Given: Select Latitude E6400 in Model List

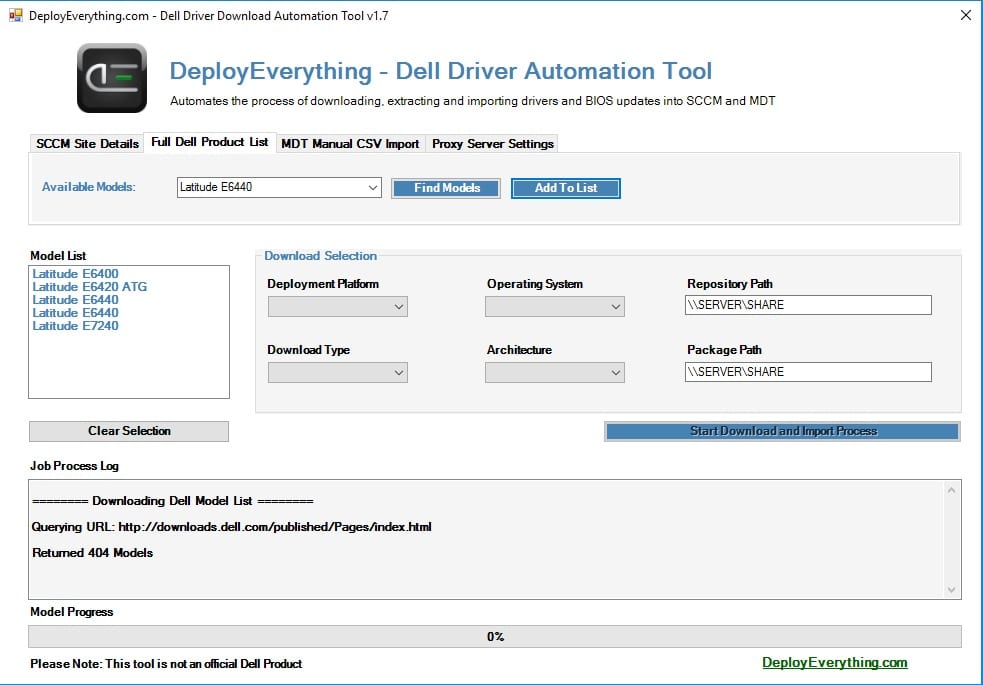Looking at the screenshot, I should pyautogui.click(x=75, y=273).
